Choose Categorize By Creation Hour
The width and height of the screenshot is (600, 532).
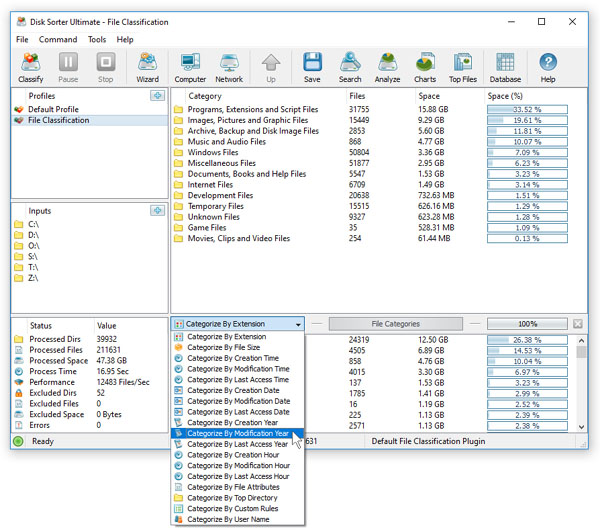click(x=238, y=455)
